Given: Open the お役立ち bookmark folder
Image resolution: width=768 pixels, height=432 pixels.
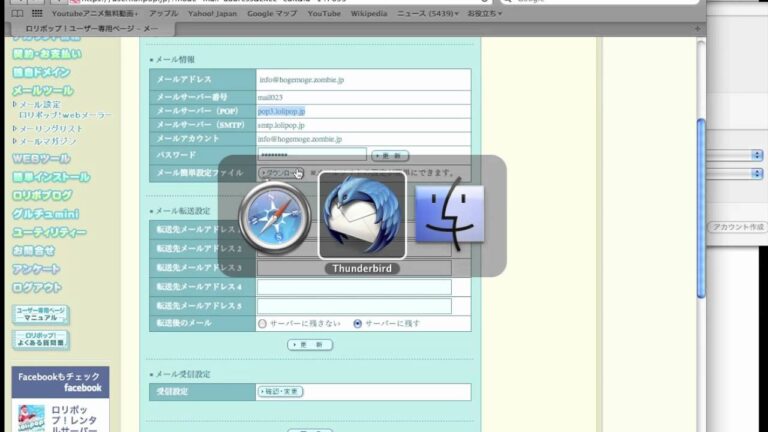Looking at the screenshot, I should pos(484,14).
